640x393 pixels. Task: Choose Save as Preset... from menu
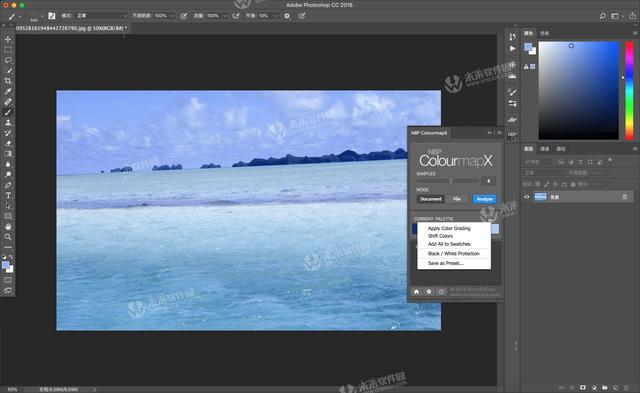point(445,263)
